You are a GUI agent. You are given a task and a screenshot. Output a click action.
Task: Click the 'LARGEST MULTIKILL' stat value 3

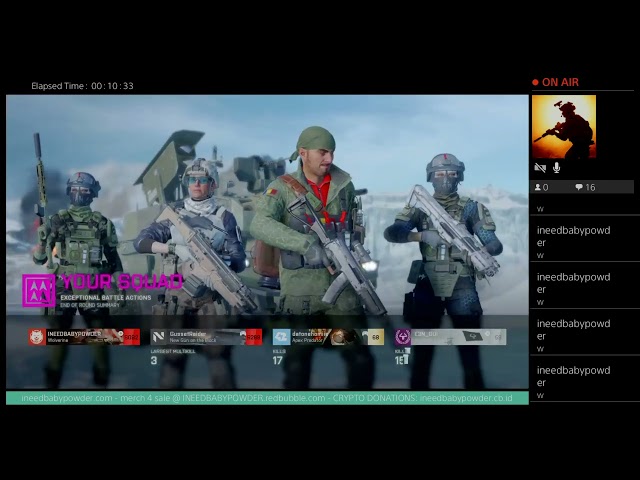(x=154, y=360)
